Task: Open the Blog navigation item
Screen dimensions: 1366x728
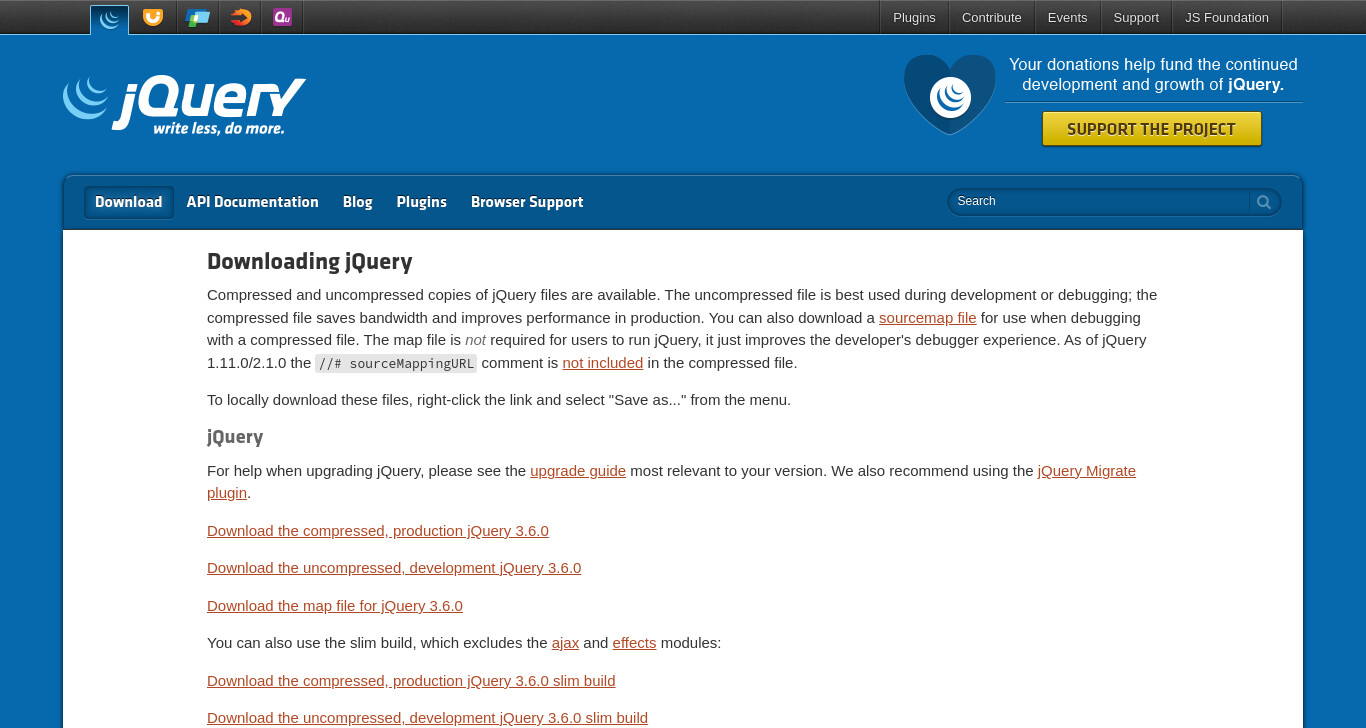Action: click(358, 202)
